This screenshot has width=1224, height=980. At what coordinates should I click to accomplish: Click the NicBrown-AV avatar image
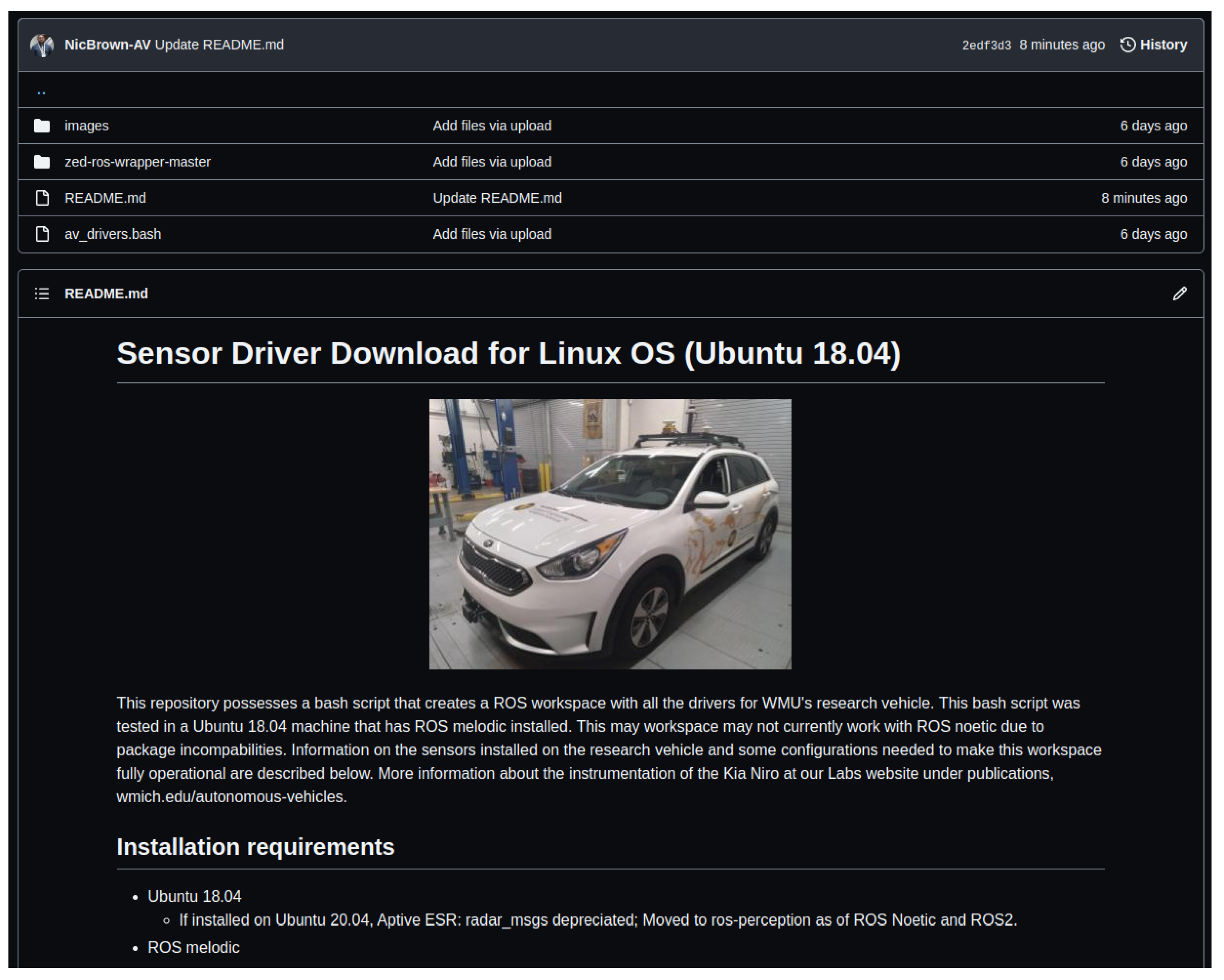click(x=42, y=45)
